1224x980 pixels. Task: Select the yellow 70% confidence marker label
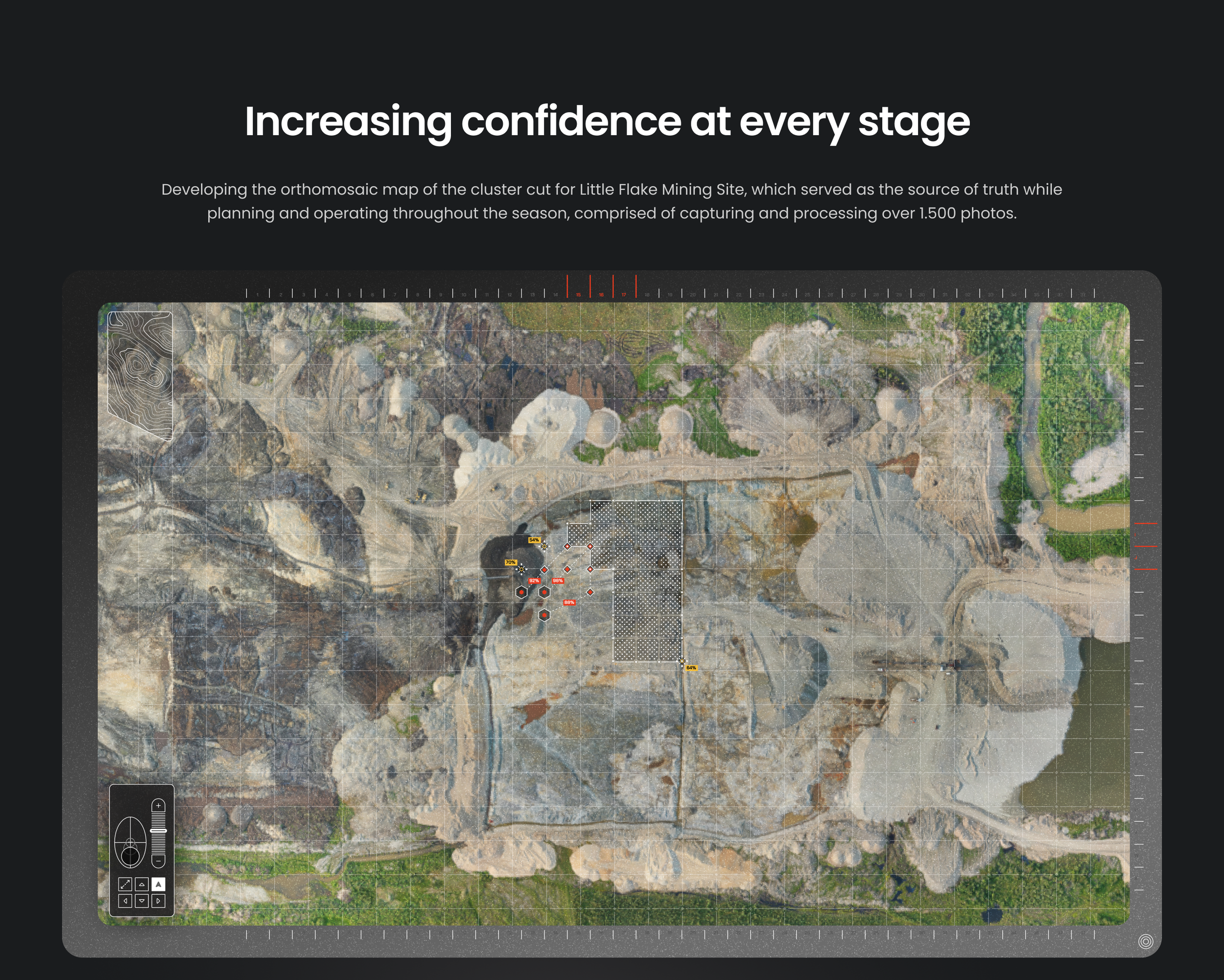510,562
